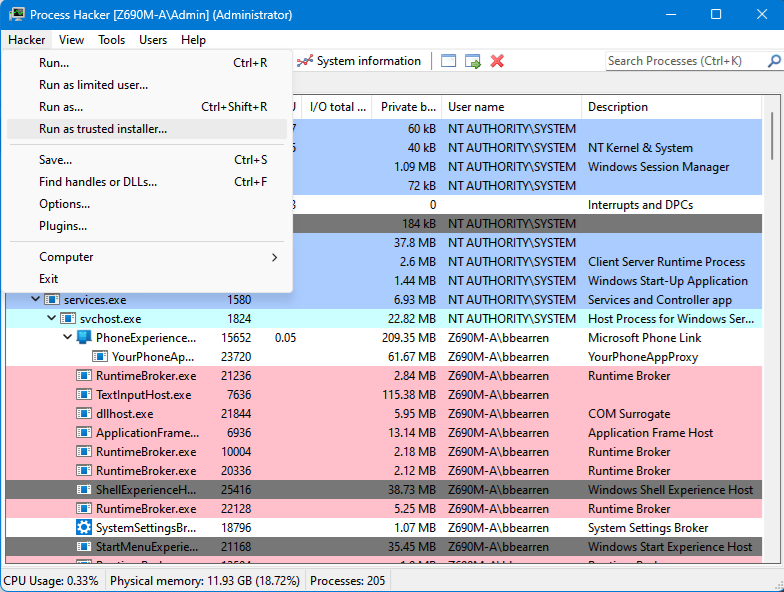
Task: Click CPU Usage status bar entry
Action: pyautogui.click(x=51, y=580)
